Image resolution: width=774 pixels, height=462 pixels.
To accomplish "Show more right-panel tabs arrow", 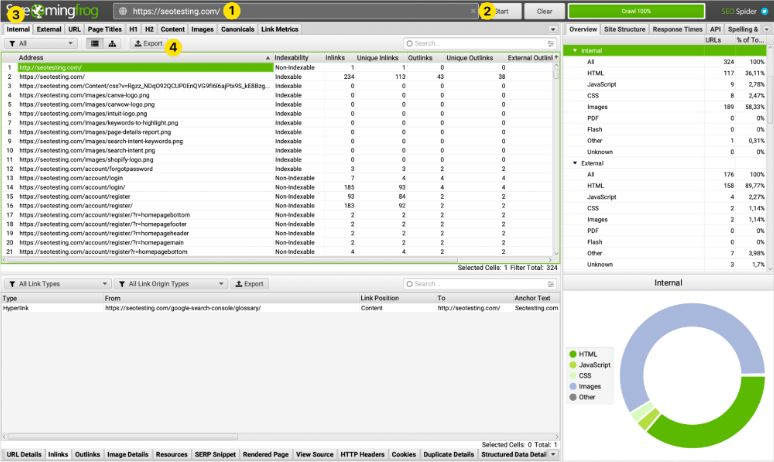I will 768,30.
